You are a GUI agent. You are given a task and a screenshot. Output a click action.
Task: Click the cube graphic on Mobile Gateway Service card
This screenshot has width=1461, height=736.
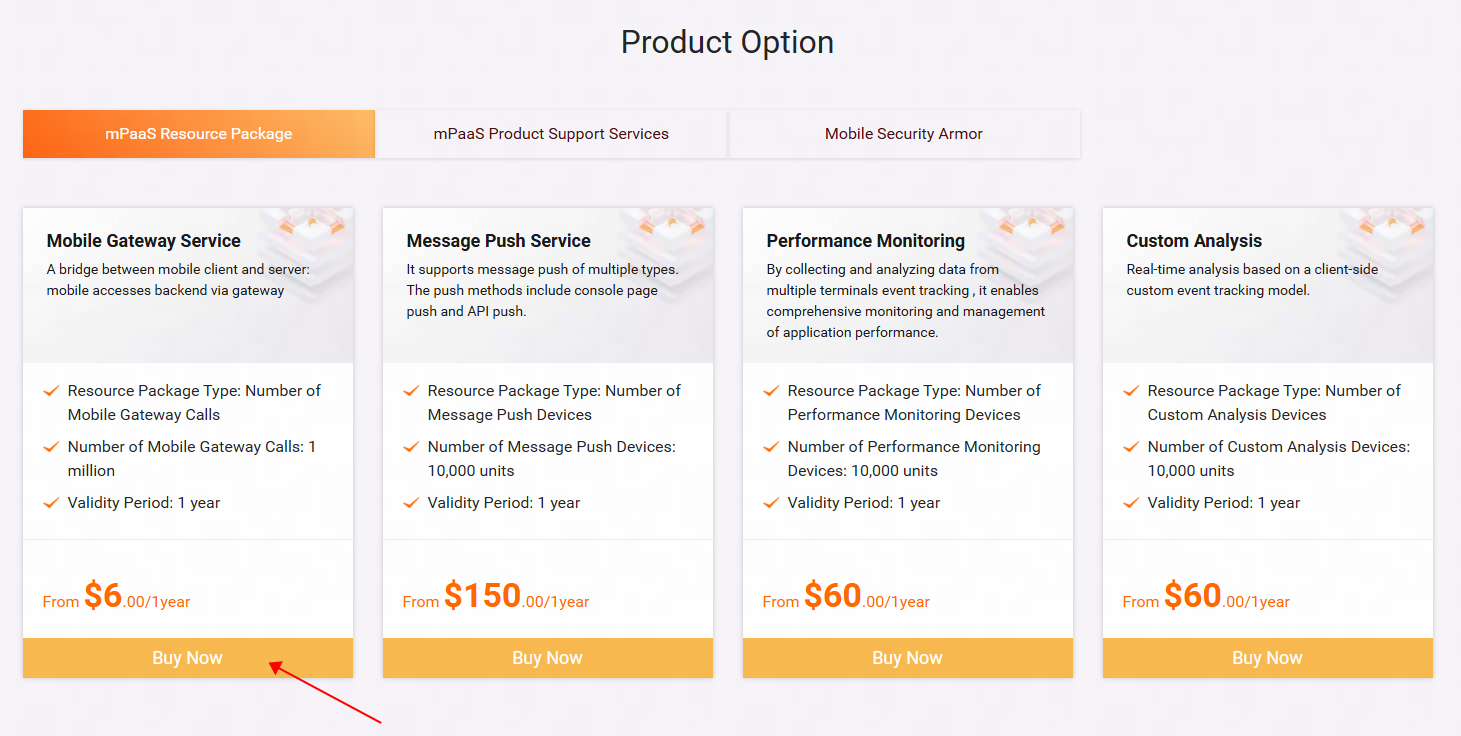click(310, 230)
